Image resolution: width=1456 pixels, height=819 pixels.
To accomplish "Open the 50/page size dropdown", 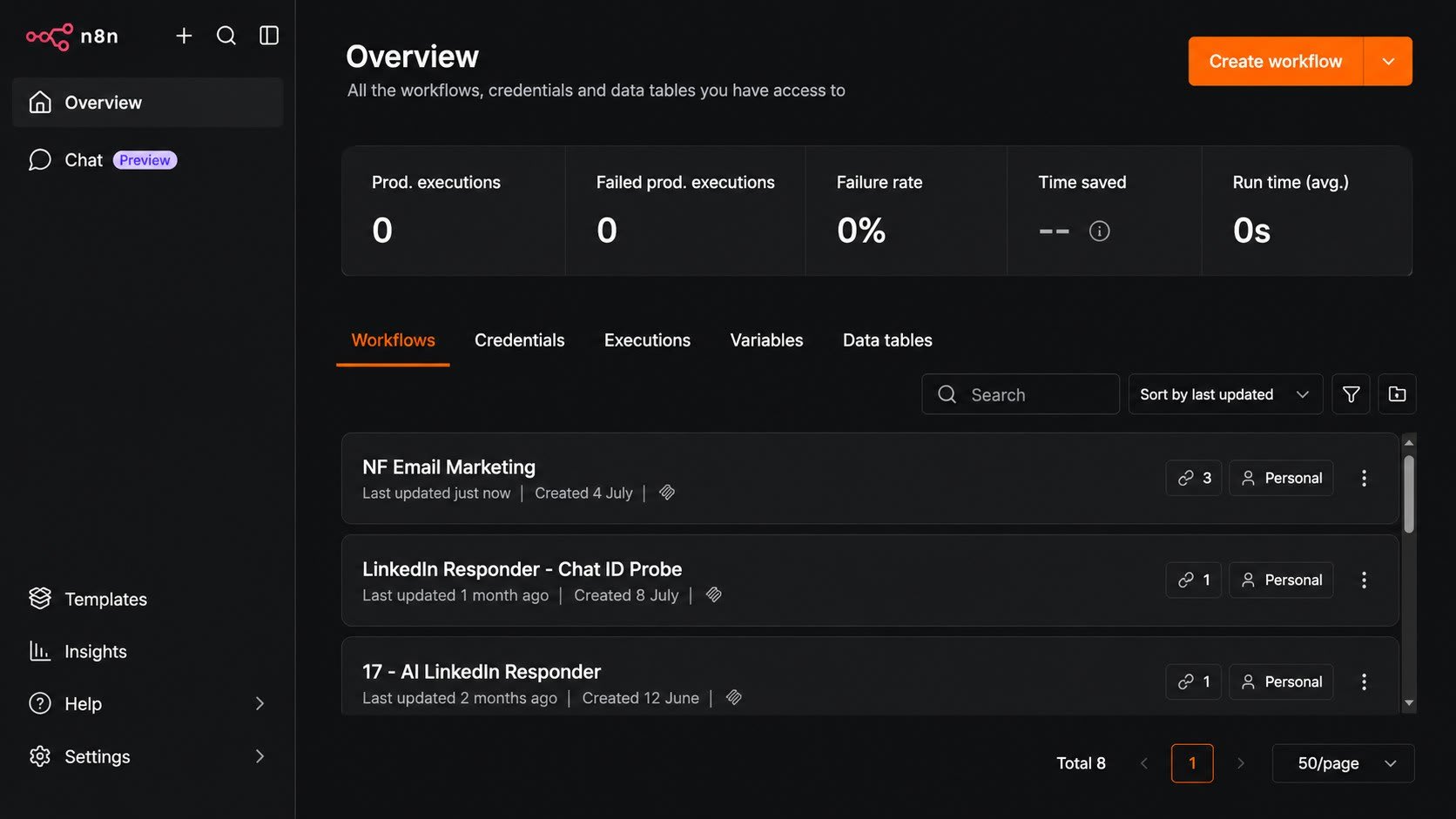I will coord(1343,763).
